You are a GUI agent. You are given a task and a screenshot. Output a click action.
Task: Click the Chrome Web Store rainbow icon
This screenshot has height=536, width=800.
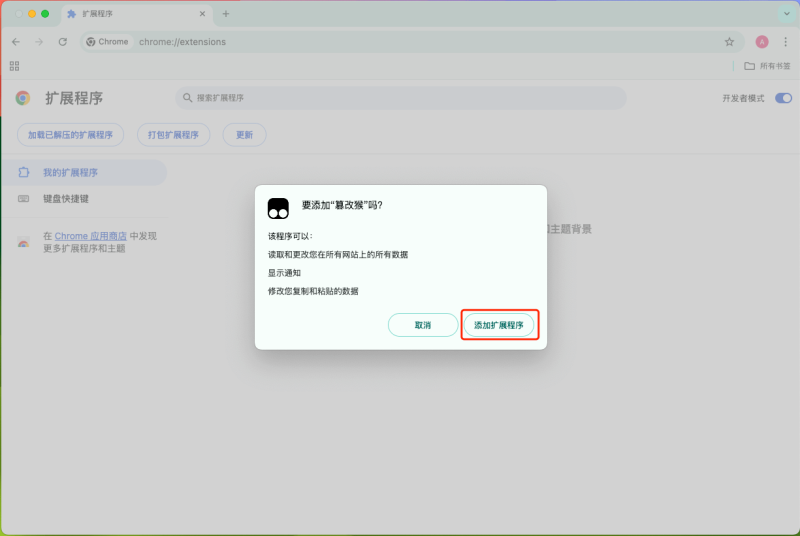tap(23, 243)
